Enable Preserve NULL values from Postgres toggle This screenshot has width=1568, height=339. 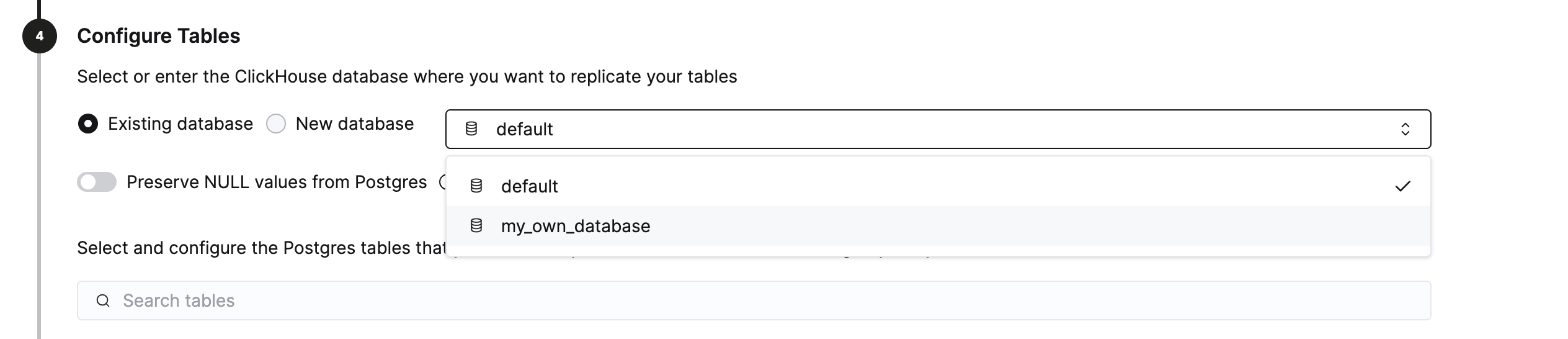[x=97, y=182]
